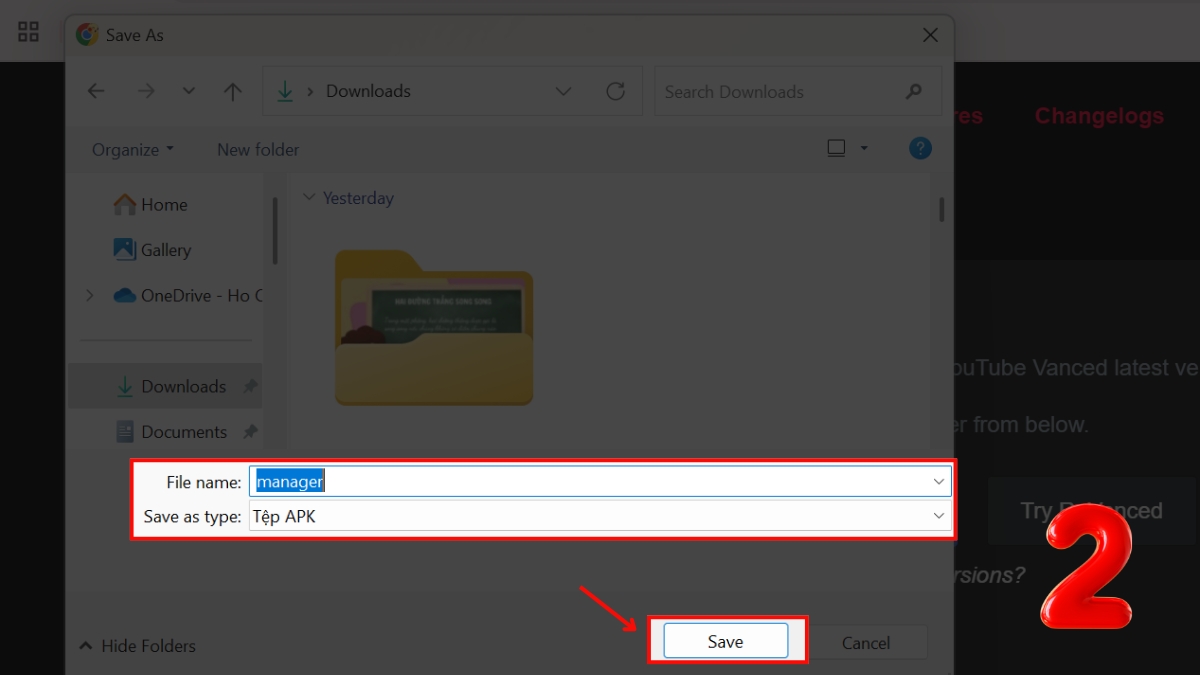Click the Forward navigation arrow
The width and height of the screenshot is (1200, 675).
[146, 91]
